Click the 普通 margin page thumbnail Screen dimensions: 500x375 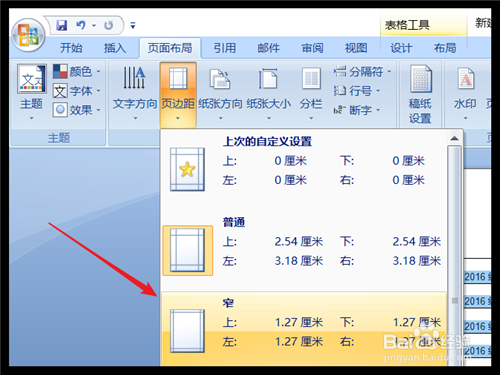(x=187, y=250)
